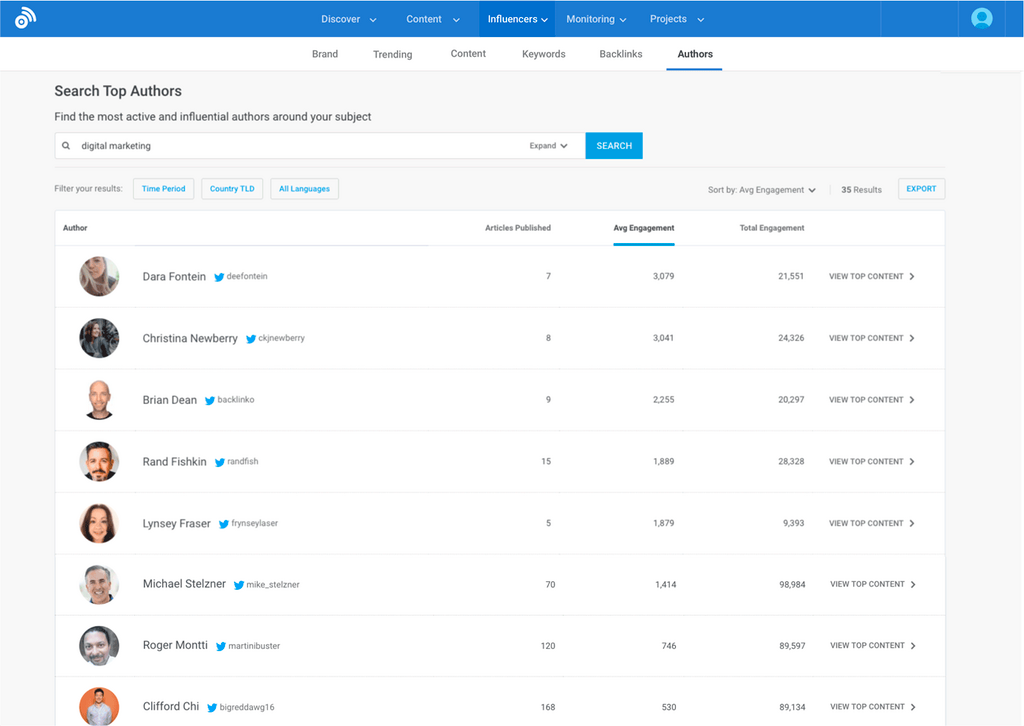Click the Twitter handle martinibuster
This screenshot has width=1024, height=726.
[254, 646]
